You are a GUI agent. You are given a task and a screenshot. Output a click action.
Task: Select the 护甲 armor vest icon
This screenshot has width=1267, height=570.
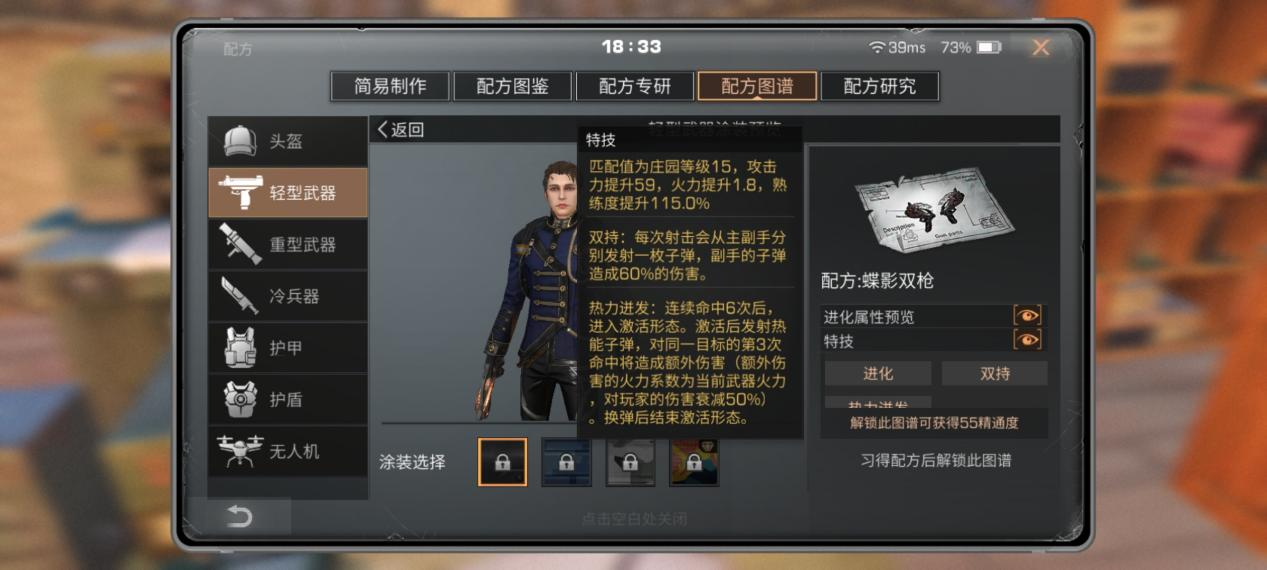click(x=239, y=348)
